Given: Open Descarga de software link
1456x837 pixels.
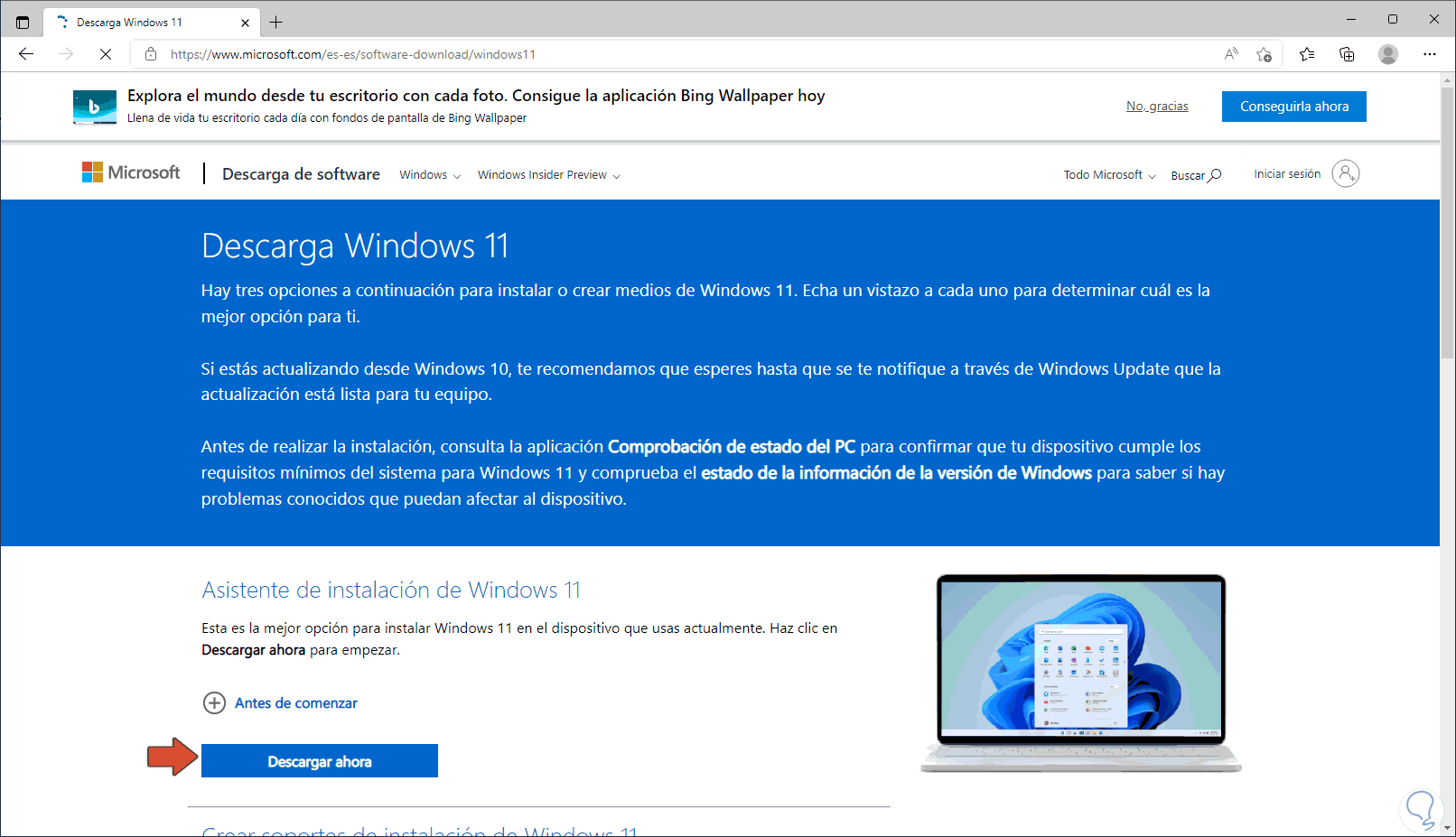Looking at the screenshot, I should tap(301, 174).
